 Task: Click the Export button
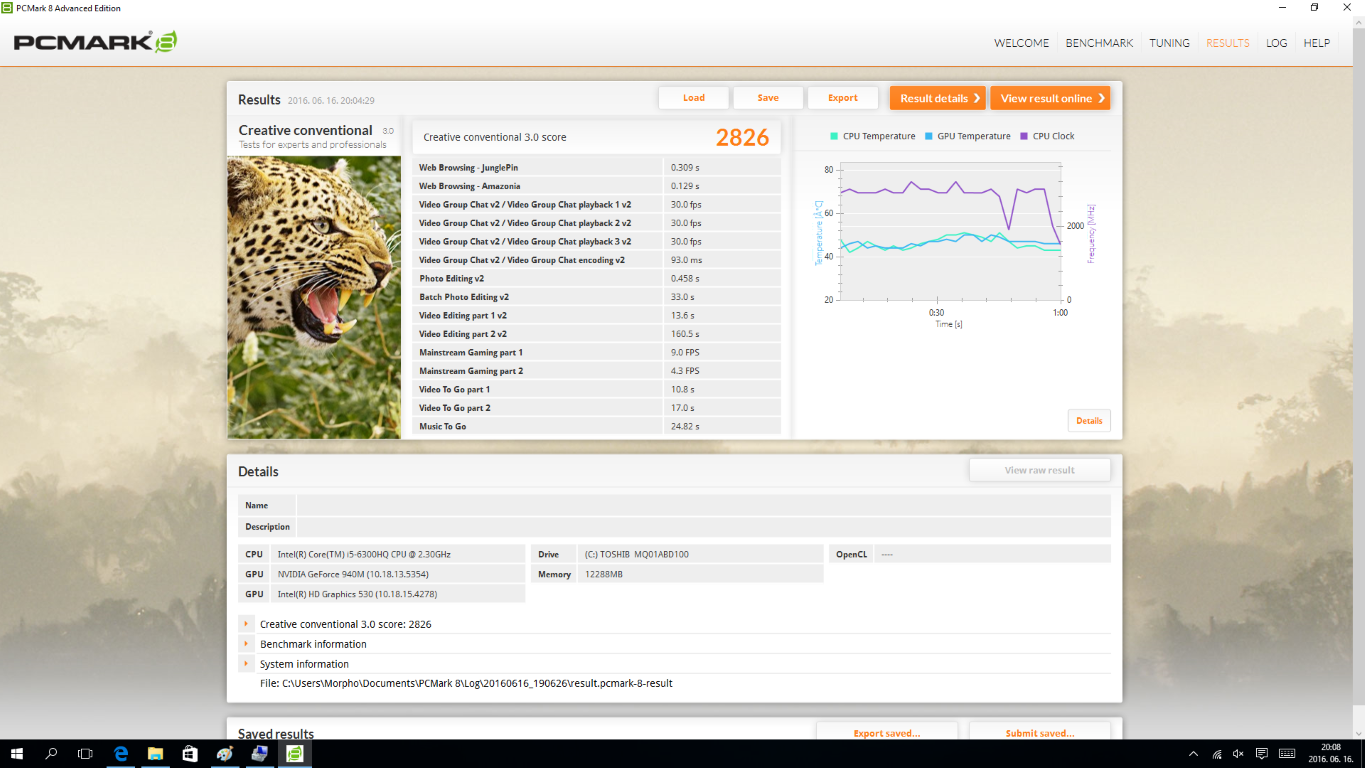tap(843, 98)
